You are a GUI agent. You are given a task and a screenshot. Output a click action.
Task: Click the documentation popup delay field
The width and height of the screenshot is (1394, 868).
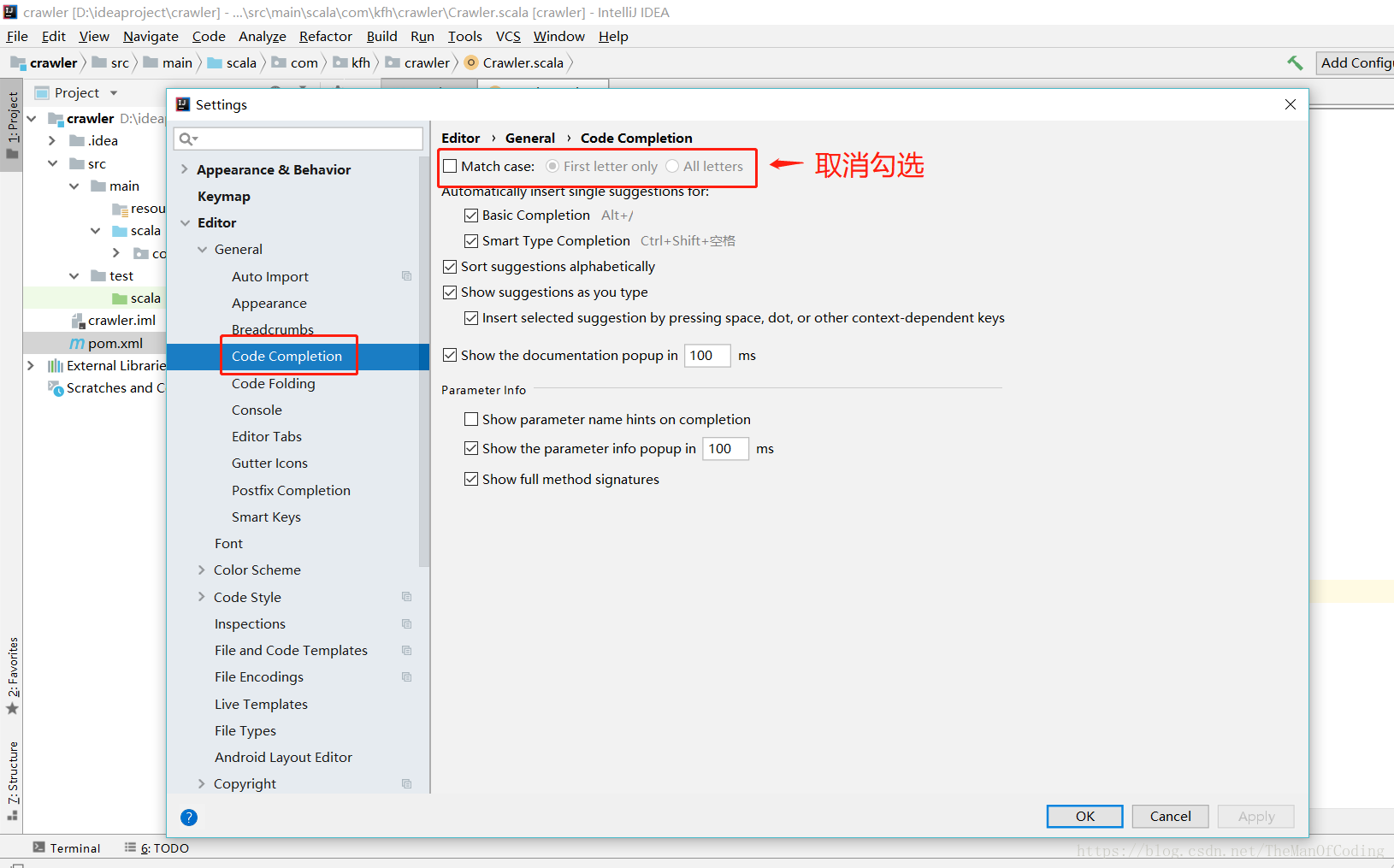point(707,355)
